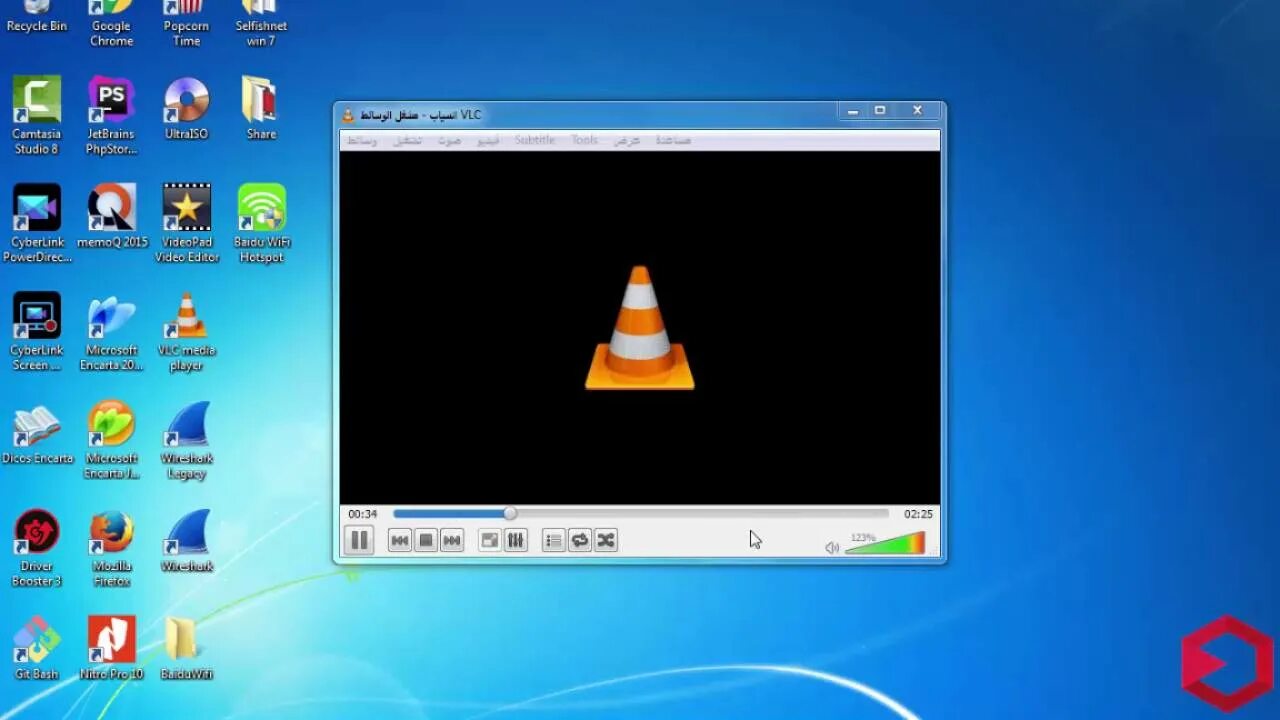The width and height of the screenshot is (1280, 720).
Task: Select CyberLink Screen Recorder shortcut
Action: coord(37,332)
